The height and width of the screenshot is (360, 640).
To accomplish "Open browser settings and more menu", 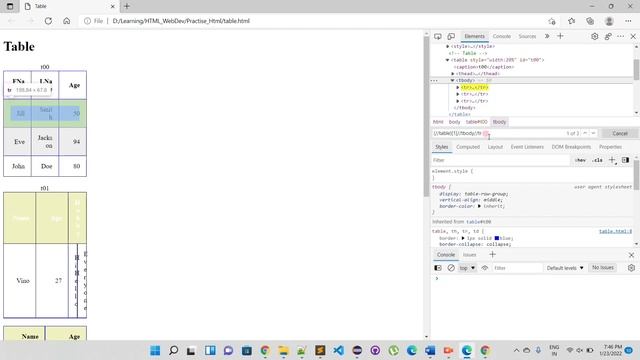I will (x=628, y=21).
